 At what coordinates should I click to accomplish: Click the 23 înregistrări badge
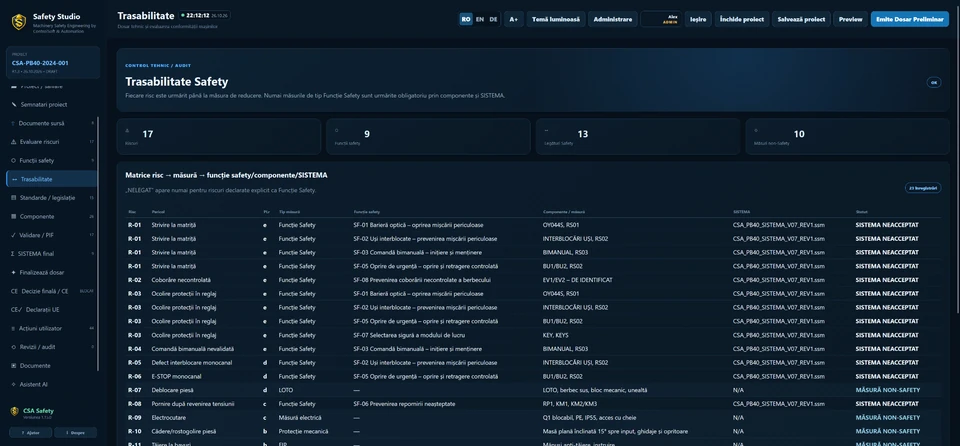(x=923, y=188)
